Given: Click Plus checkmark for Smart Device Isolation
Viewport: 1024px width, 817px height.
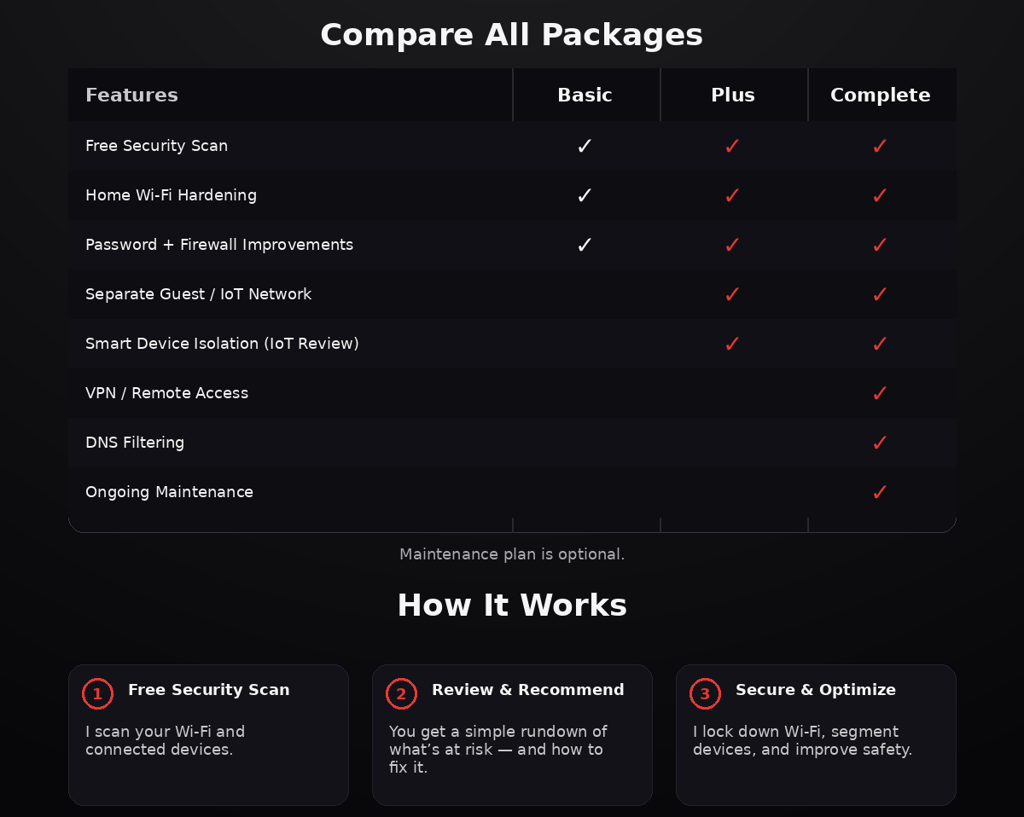Looking at the screenshot, I should [x=732, y=344].
